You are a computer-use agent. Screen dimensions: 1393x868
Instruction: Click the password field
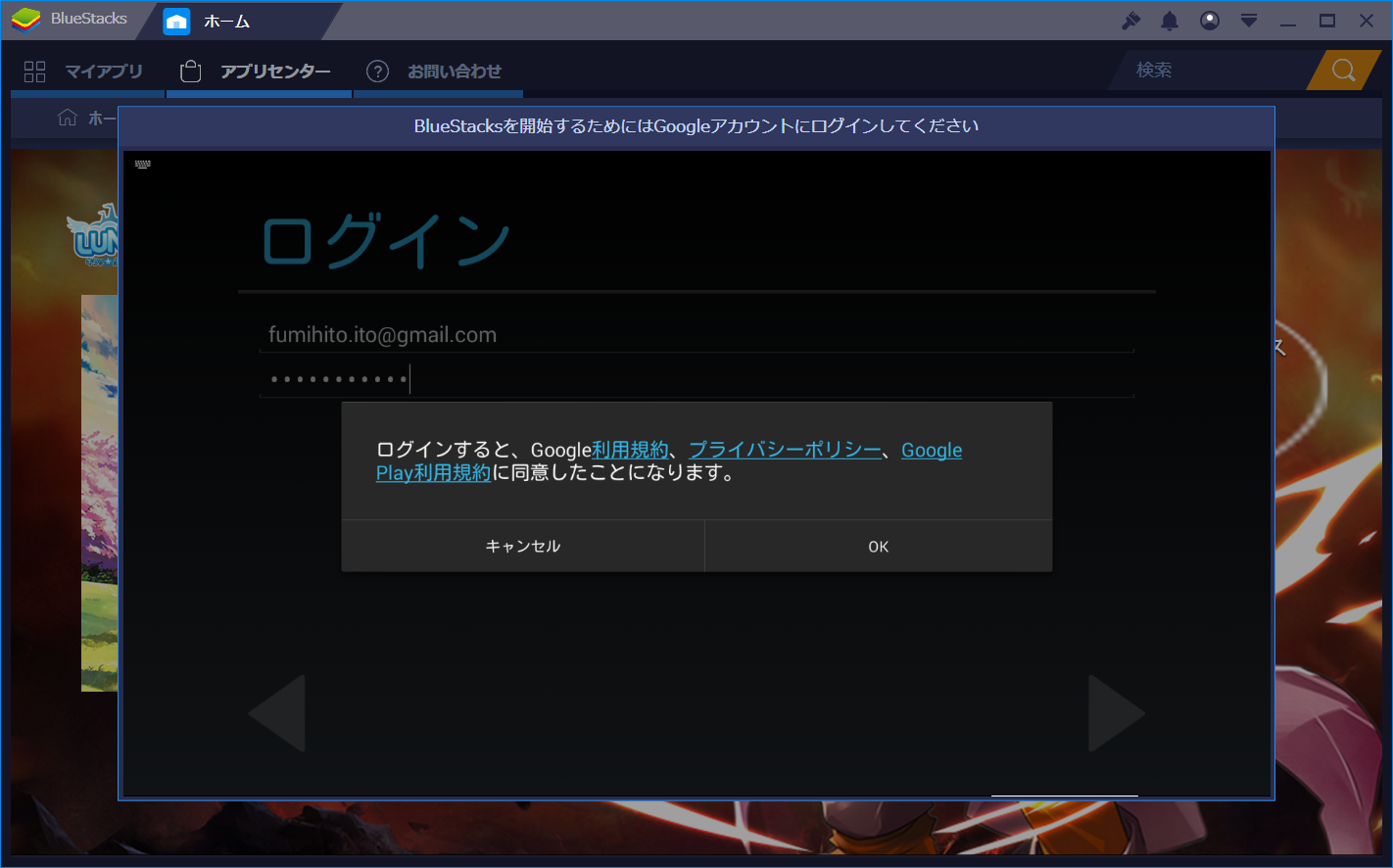click(x=696, y=378)
